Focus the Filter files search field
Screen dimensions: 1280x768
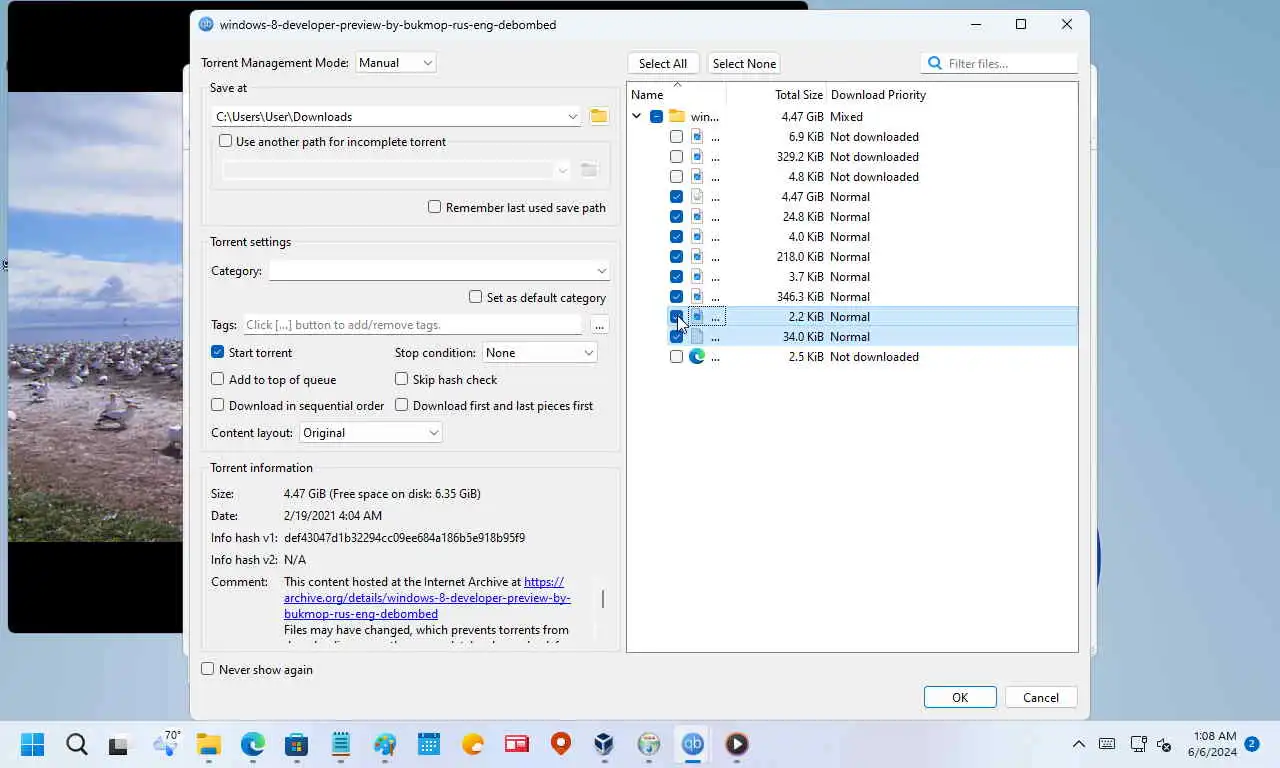(999, 63)
